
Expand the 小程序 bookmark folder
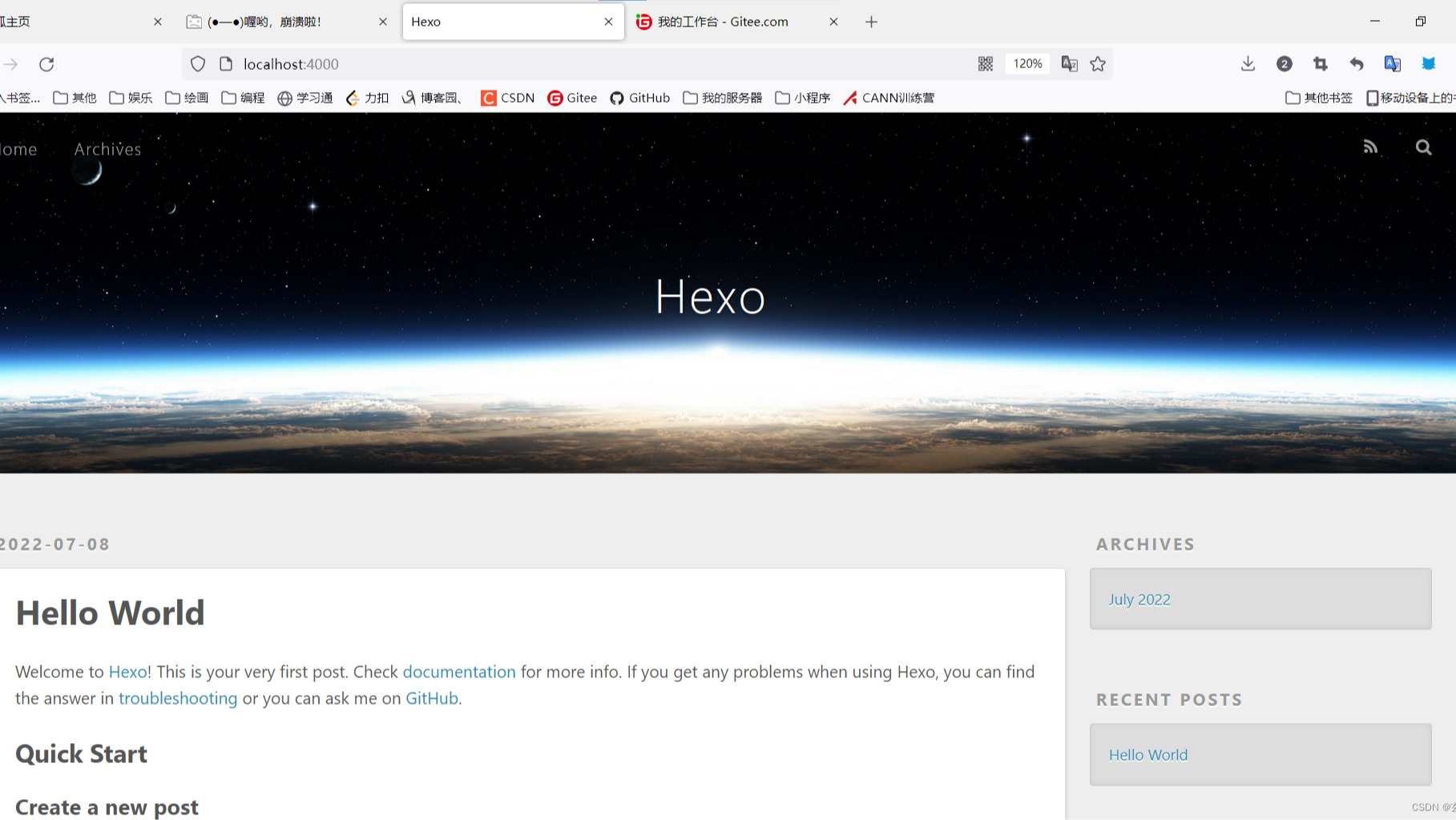pyautogui.click(x=803, y=98)
